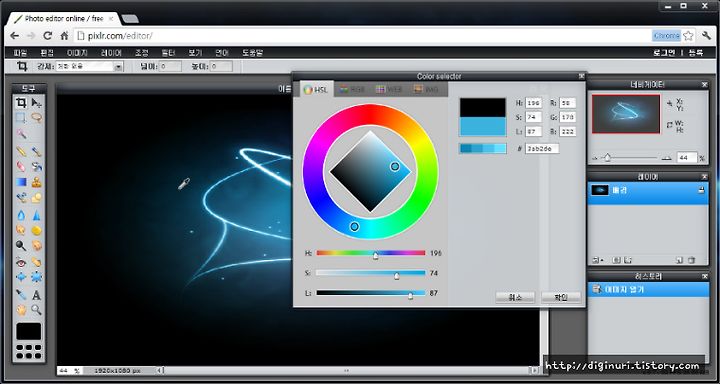The image size is (720, 384).
Task: Click the hex color code field
Action: (542, 148)
